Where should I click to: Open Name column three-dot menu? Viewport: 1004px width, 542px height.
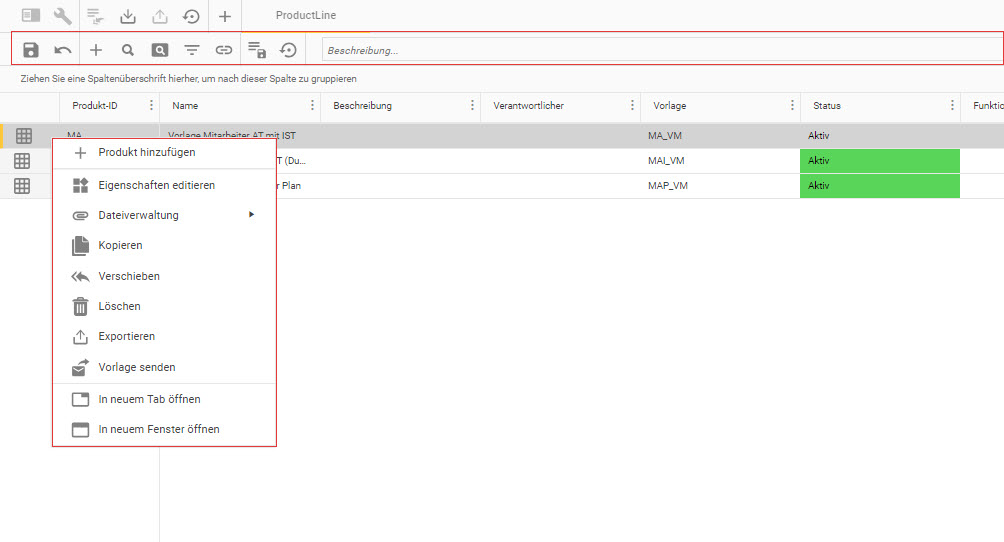pyautogui.click(x=312, y=106)
